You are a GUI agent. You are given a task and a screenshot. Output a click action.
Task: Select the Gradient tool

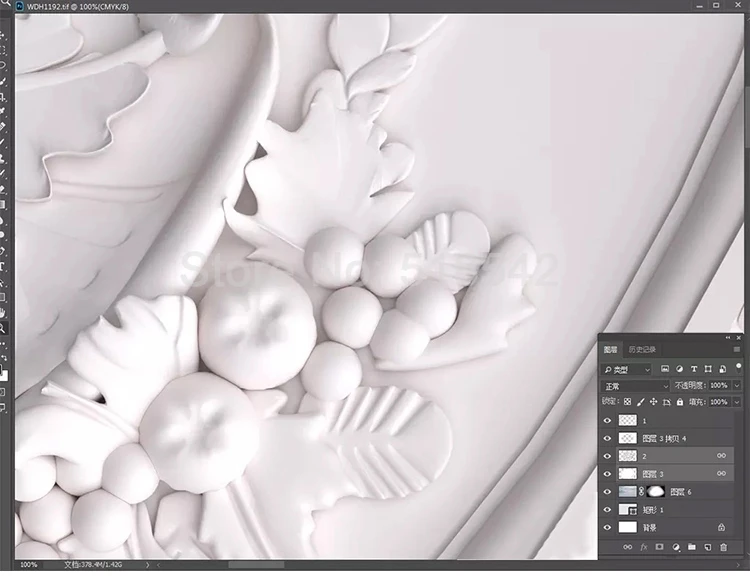[2, 205]
